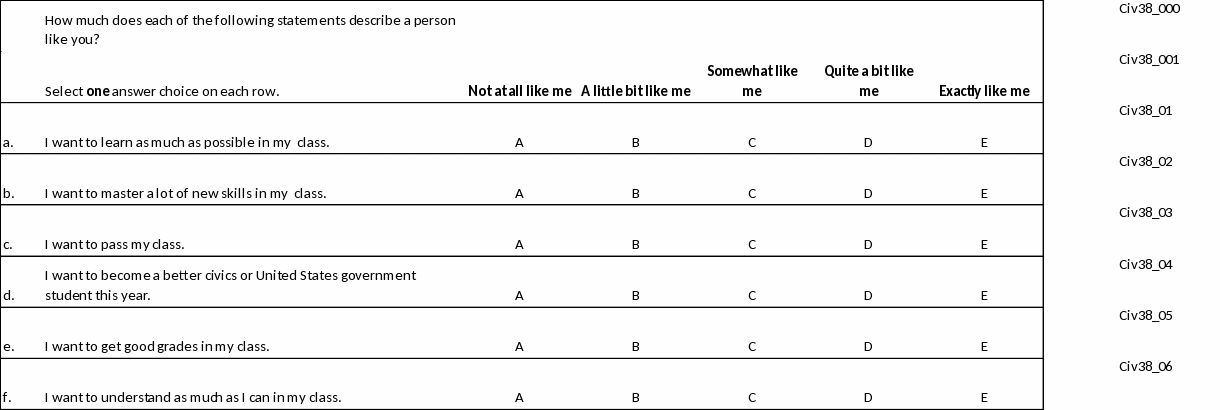Choose E on the 'master new skills' row
The height and width of the screenshot is (410, 1220).
click(x=984, y=193)
